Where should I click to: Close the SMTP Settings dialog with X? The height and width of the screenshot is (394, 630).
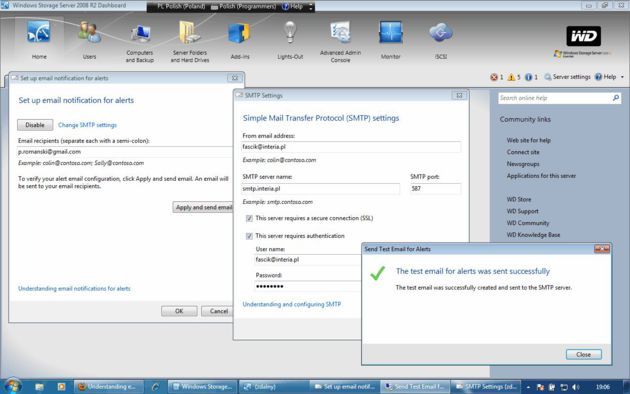click(x=459, y=96)
